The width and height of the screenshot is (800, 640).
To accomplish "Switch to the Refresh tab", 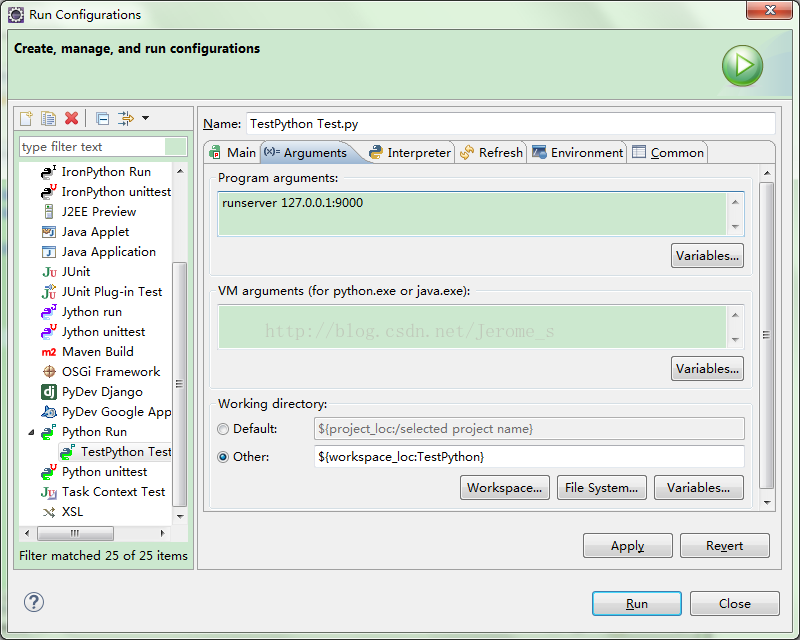I will 491,153.
